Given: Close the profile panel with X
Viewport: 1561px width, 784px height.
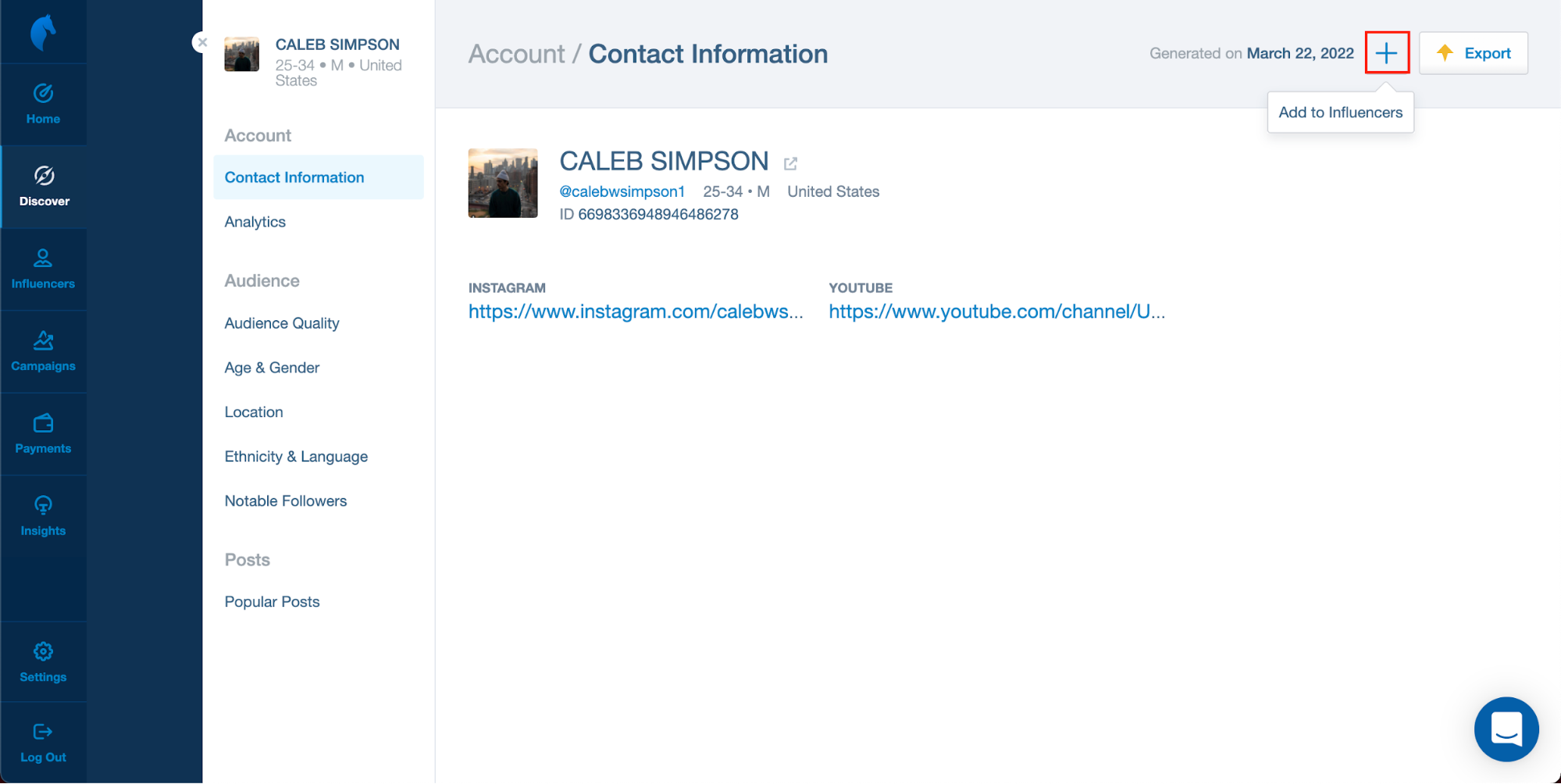Looking at the screenshot, I should click(x=202, y=42).
